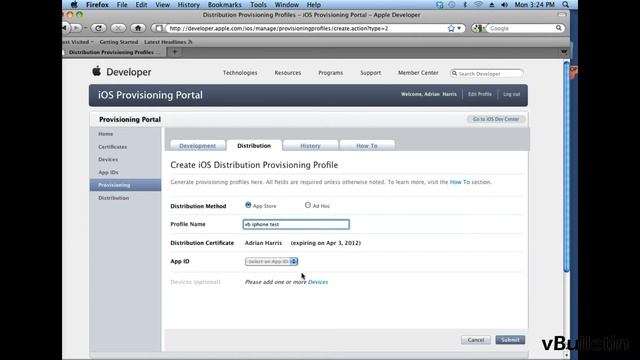
Task: Bookmark this page with the star icon
Action: coord(451,28)
